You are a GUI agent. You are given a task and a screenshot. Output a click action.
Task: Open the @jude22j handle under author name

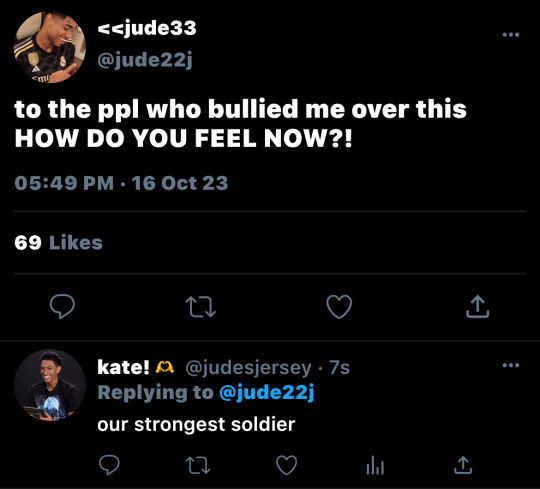[x=145, y=60]
